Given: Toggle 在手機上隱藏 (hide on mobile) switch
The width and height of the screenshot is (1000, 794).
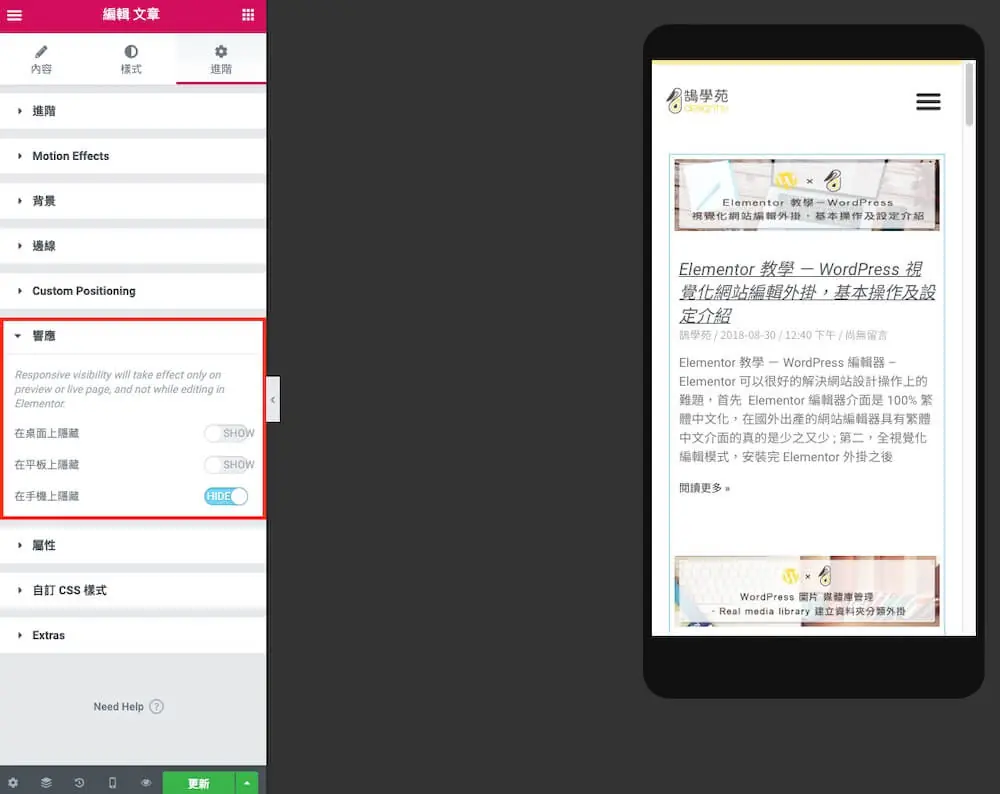Looking at the screenshot, I should click(x=226, y=496).
